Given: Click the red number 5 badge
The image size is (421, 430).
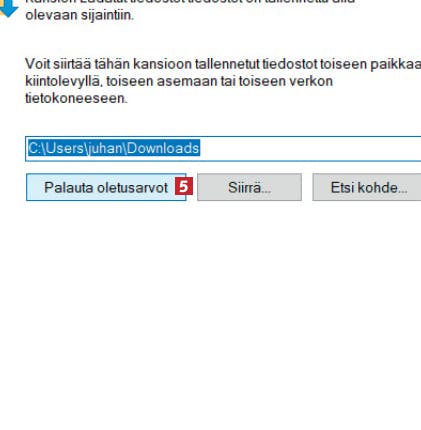Looking at the screenshot, I should point(184,186).
